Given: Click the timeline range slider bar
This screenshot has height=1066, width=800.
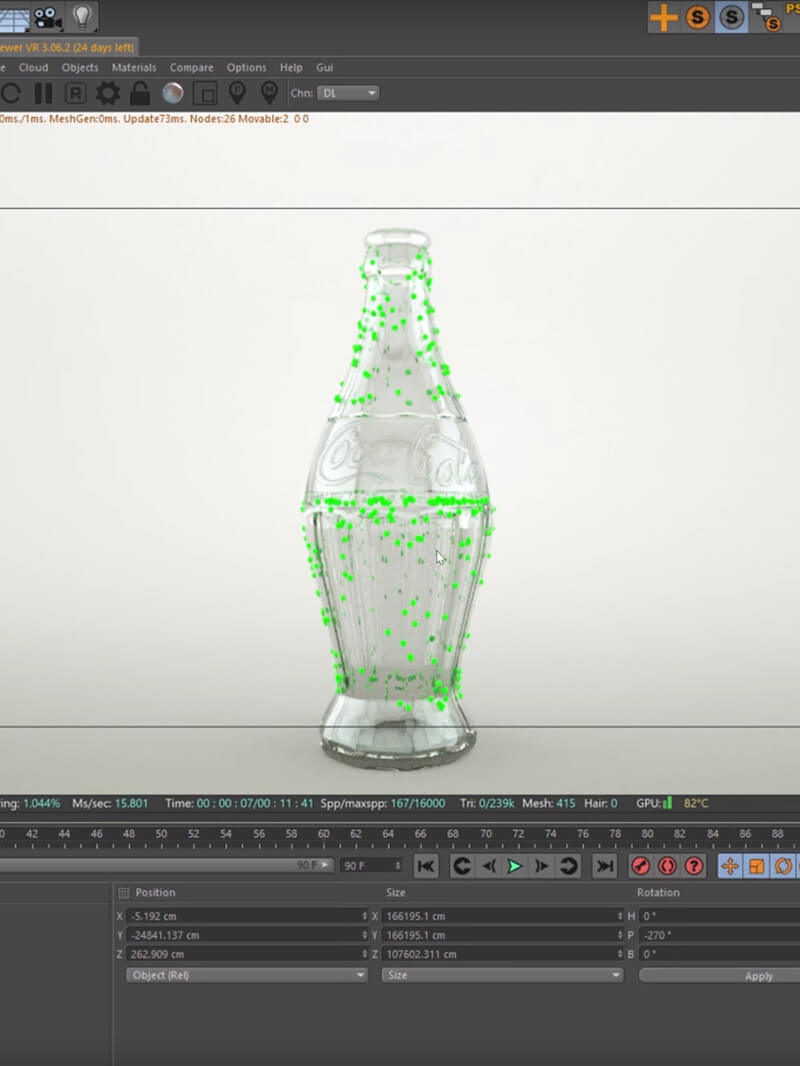Looking at the screenshot, I should tap(167, 865).
